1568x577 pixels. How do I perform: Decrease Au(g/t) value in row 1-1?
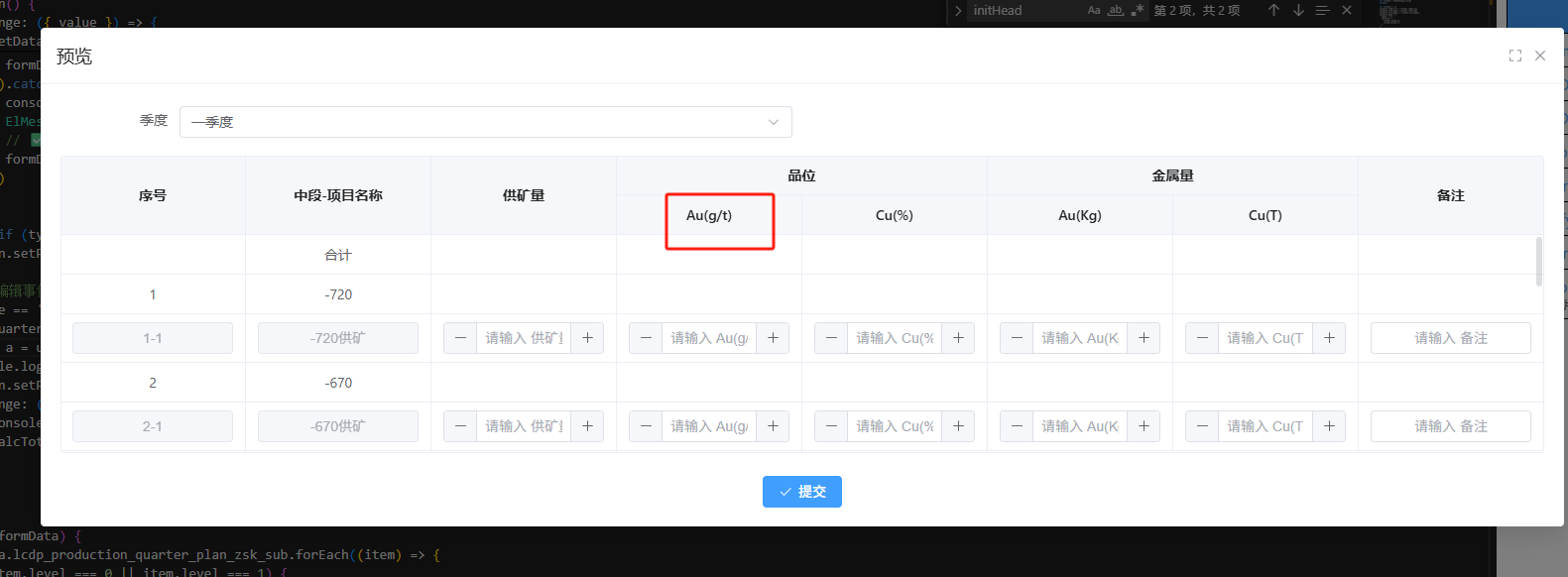646,338
